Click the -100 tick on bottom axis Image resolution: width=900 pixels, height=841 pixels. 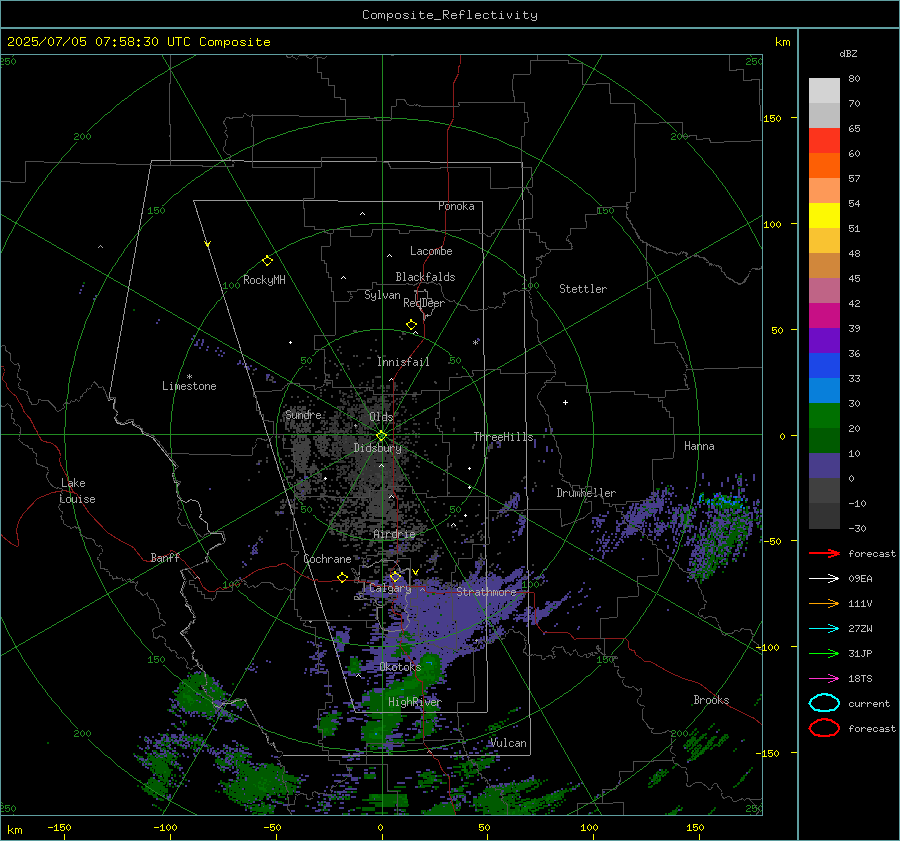pyautogui.click(x=165, y=828)
